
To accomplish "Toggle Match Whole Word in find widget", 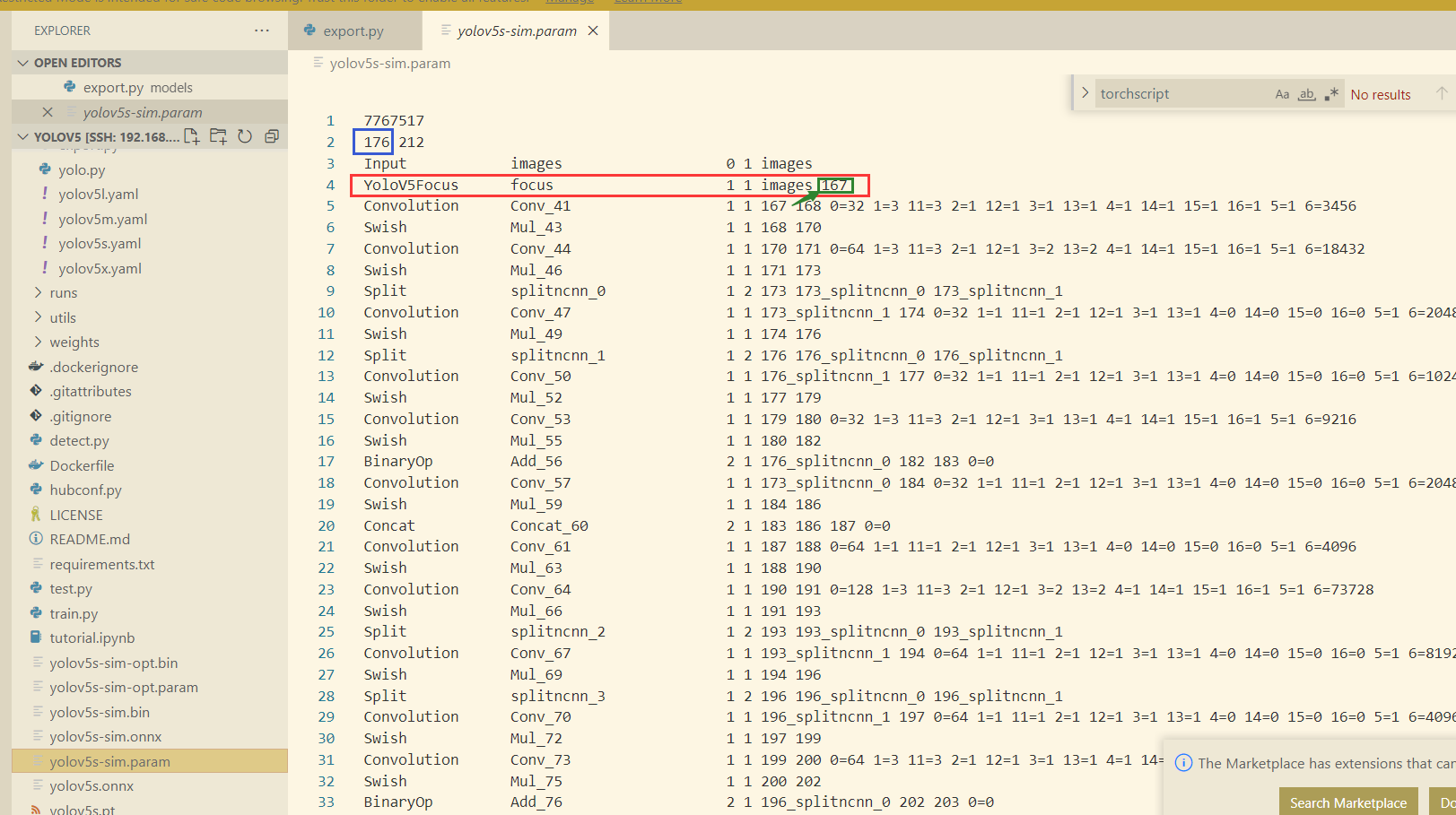I will click(1307, 94).
